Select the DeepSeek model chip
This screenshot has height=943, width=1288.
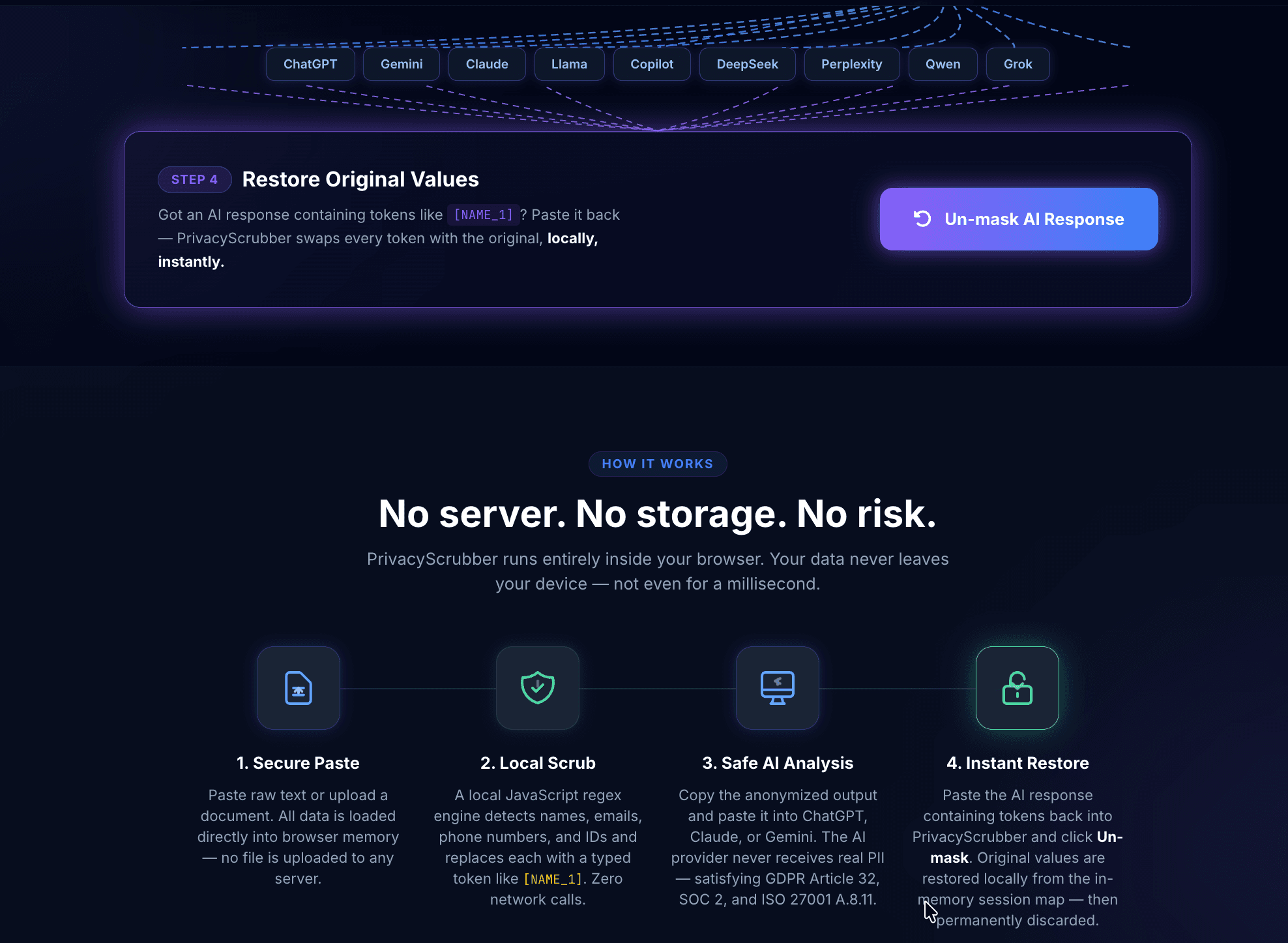tap(747, 64)
